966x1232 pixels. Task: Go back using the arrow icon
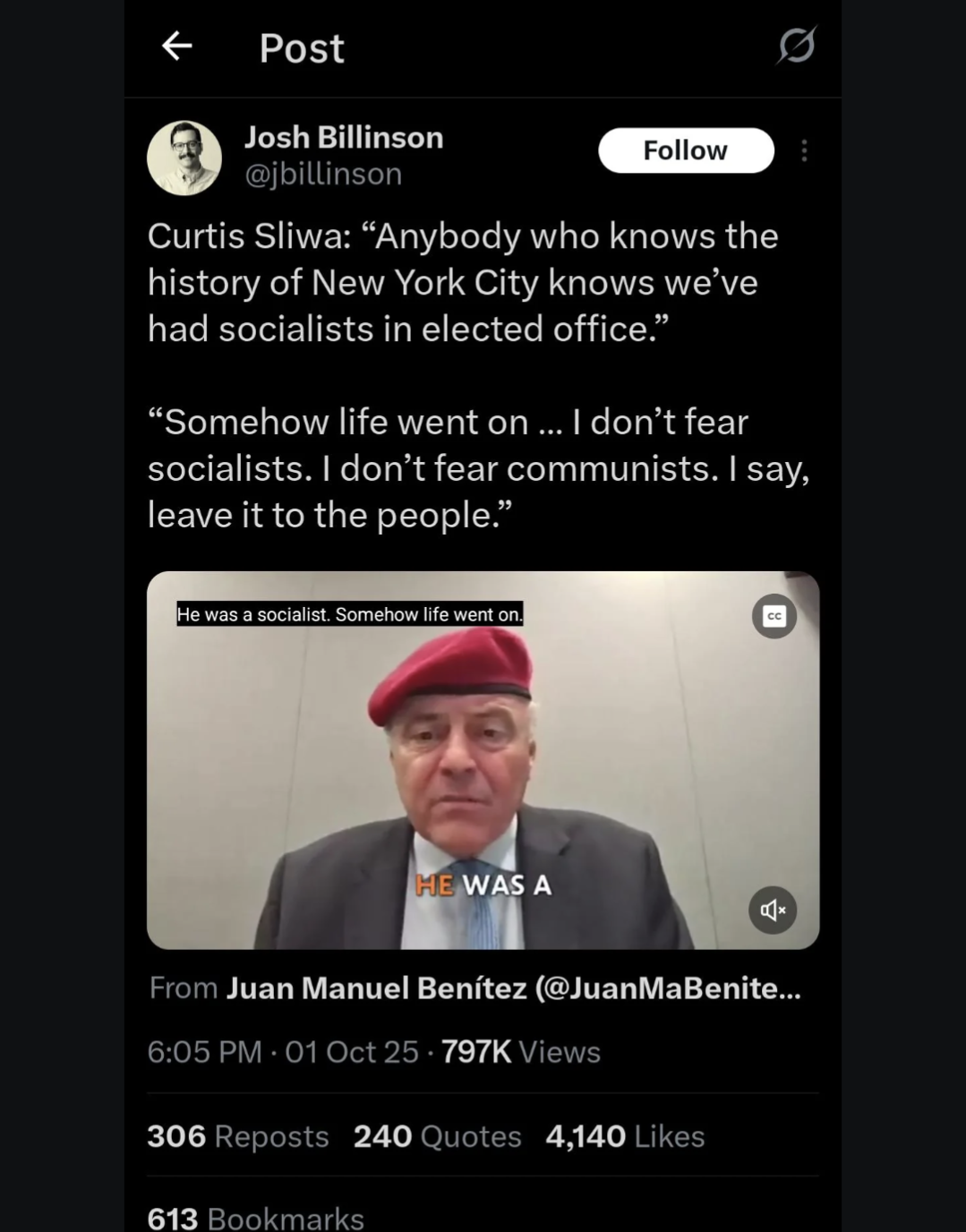pos(177,46)
